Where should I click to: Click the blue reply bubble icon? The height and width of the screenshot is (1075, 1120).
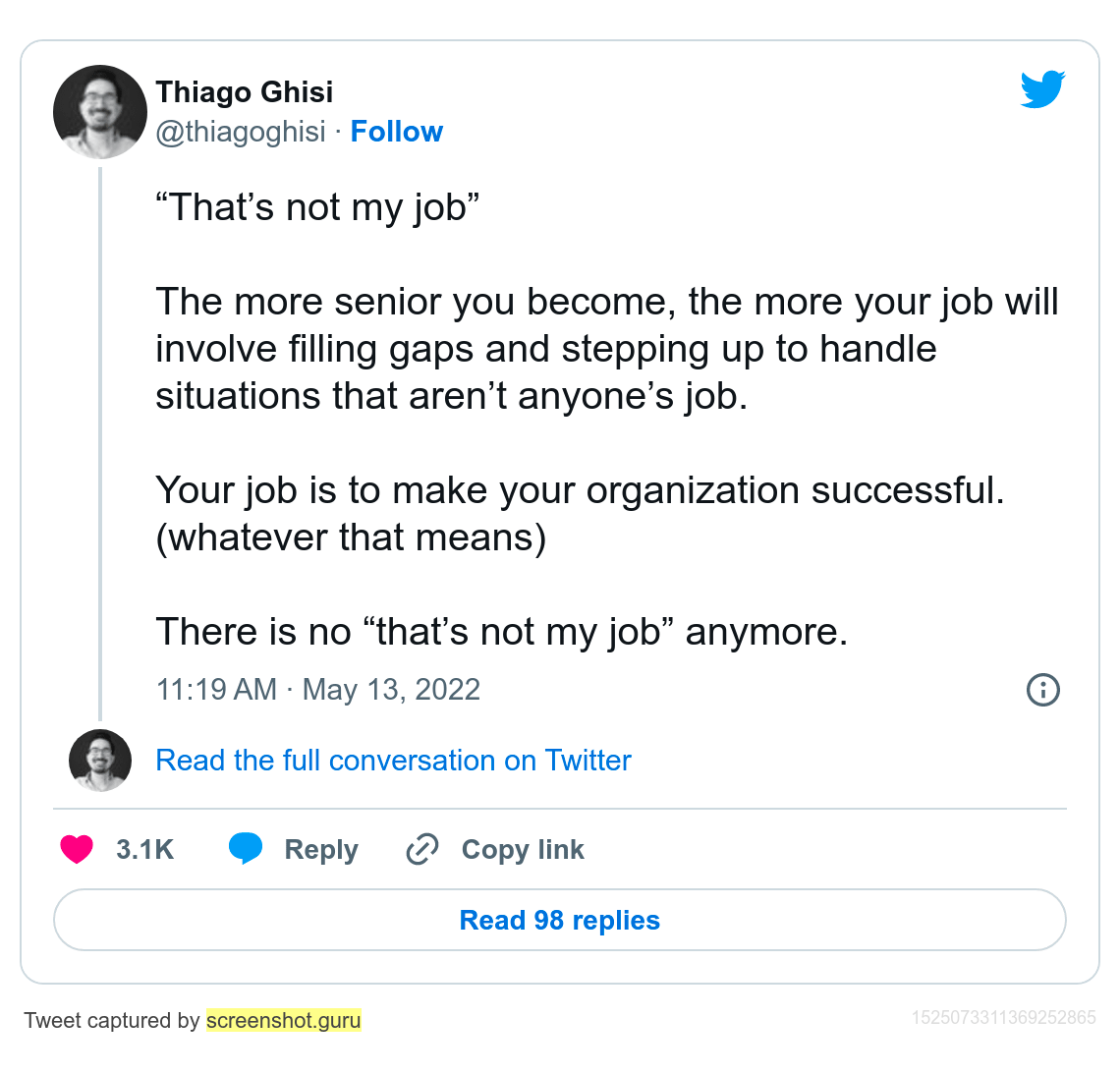[x=246, y=848]
